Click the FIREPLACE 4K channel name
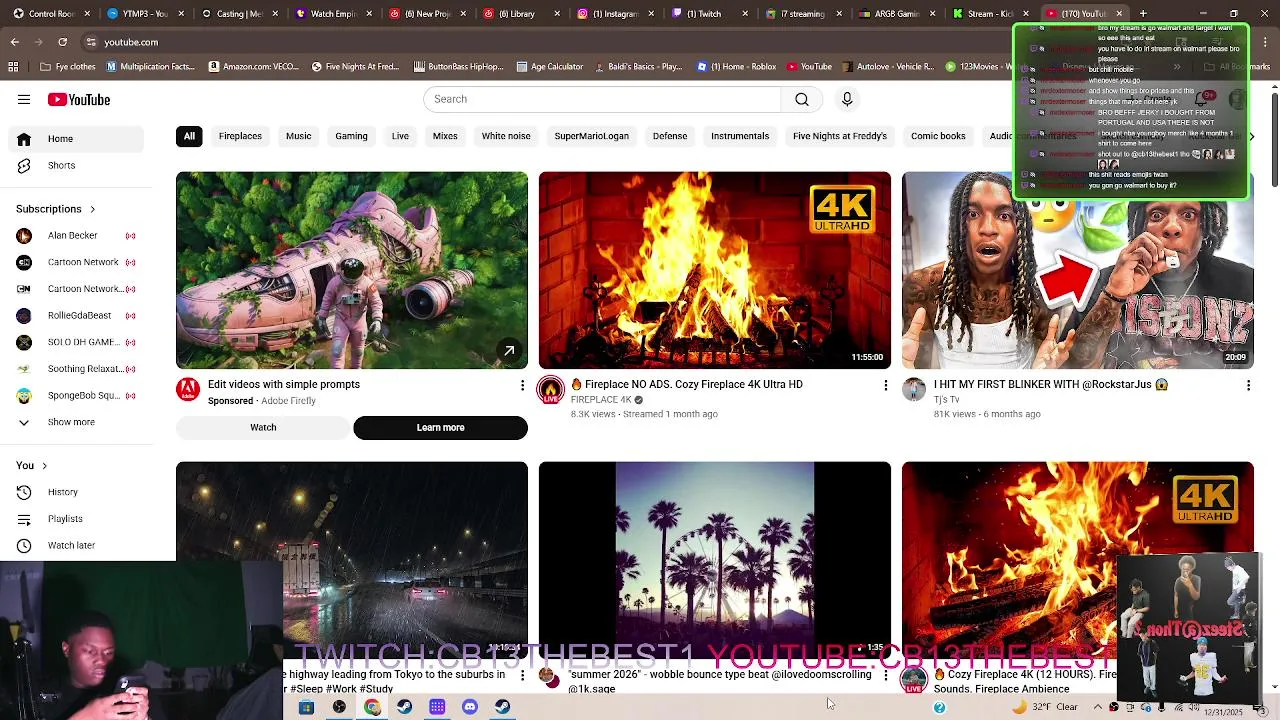Image resolution: width=1280 pixels, height=720 pixels. click(x=601, y=400)
